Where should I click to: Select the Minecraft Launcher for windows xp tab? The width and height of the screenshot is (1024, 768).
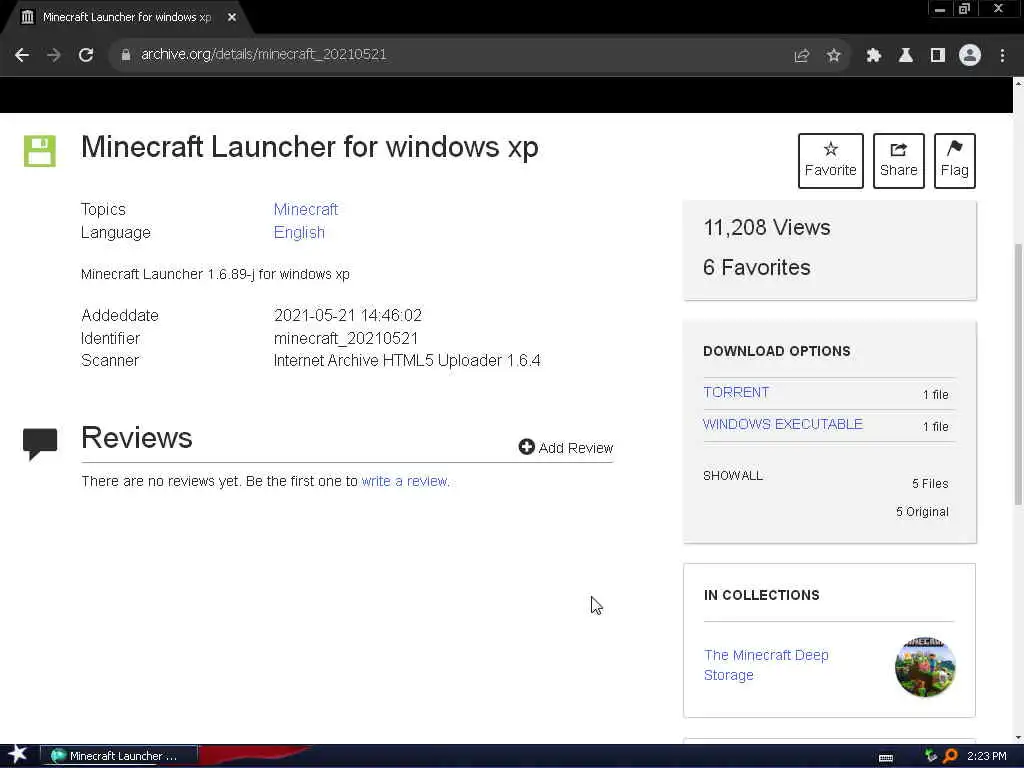[127, 18]
